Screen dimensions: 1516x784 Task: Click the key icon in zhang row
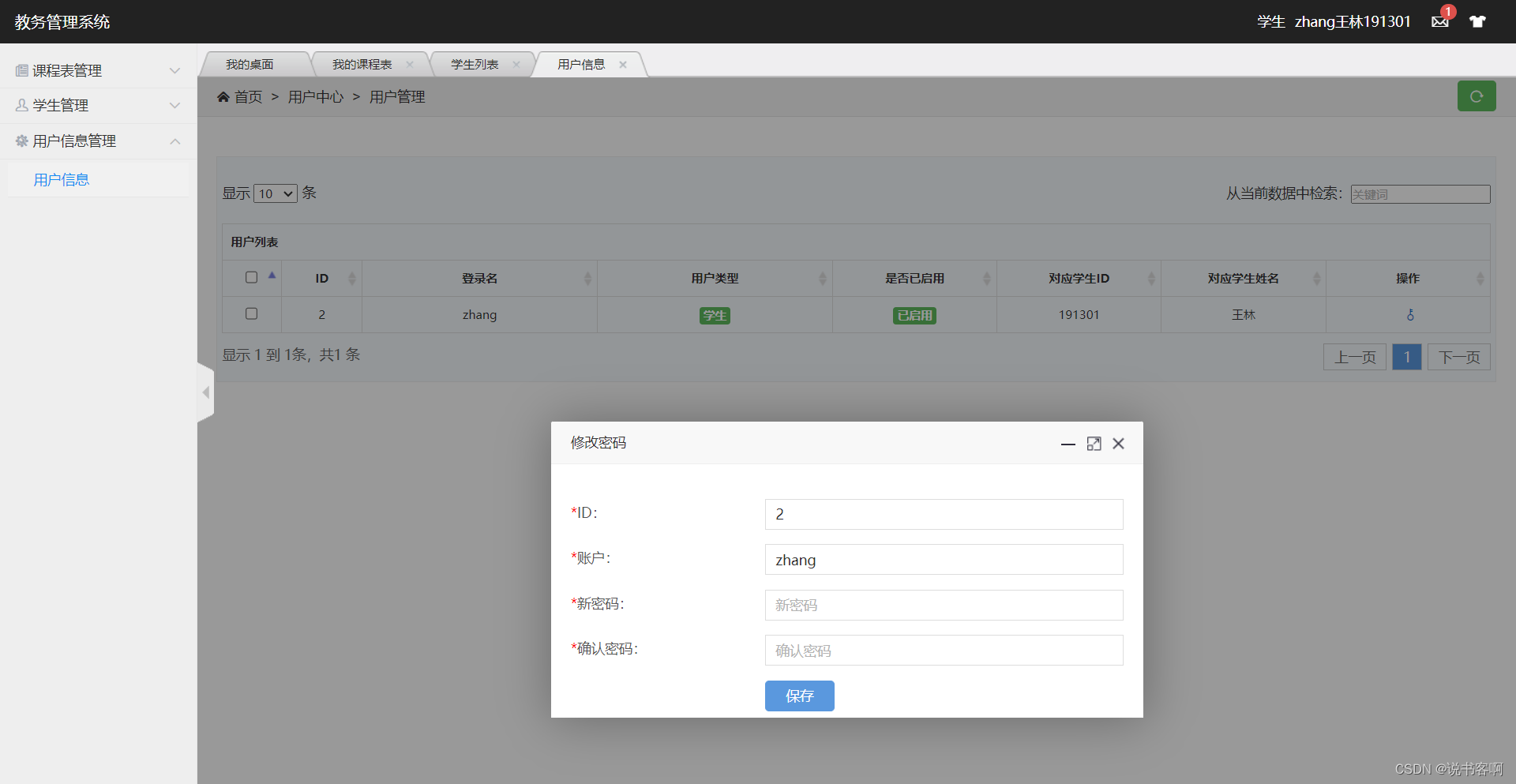tap(1410, 315)
